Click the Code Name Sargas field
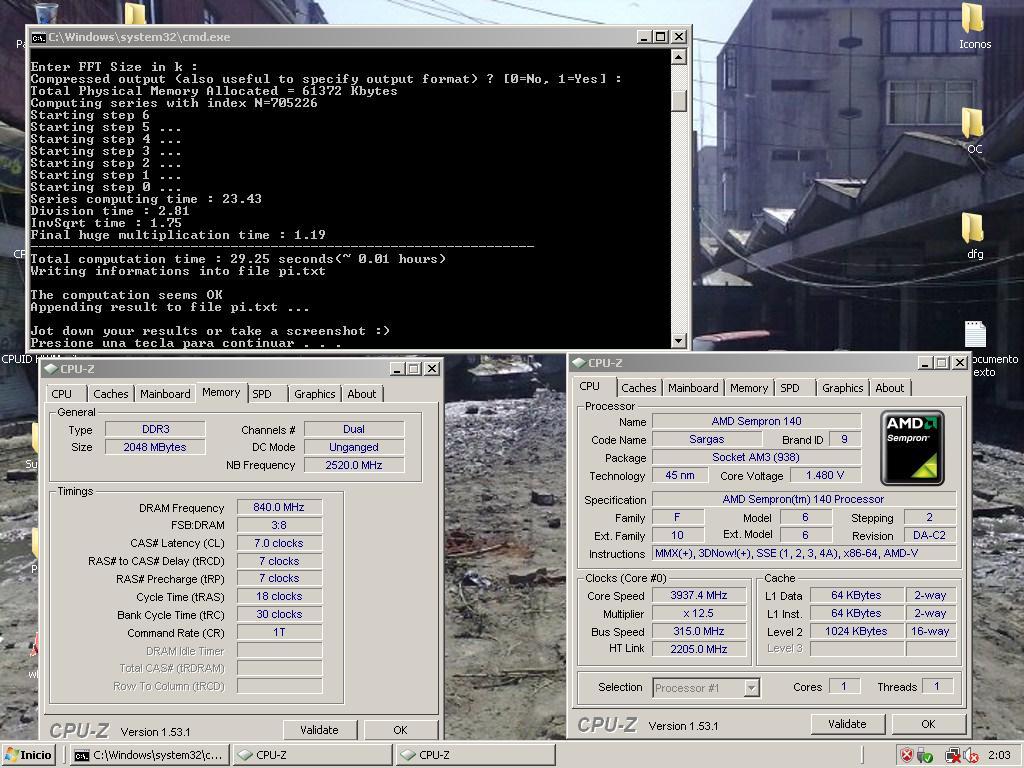1024x768 pixels. click(x=706, y=440)
